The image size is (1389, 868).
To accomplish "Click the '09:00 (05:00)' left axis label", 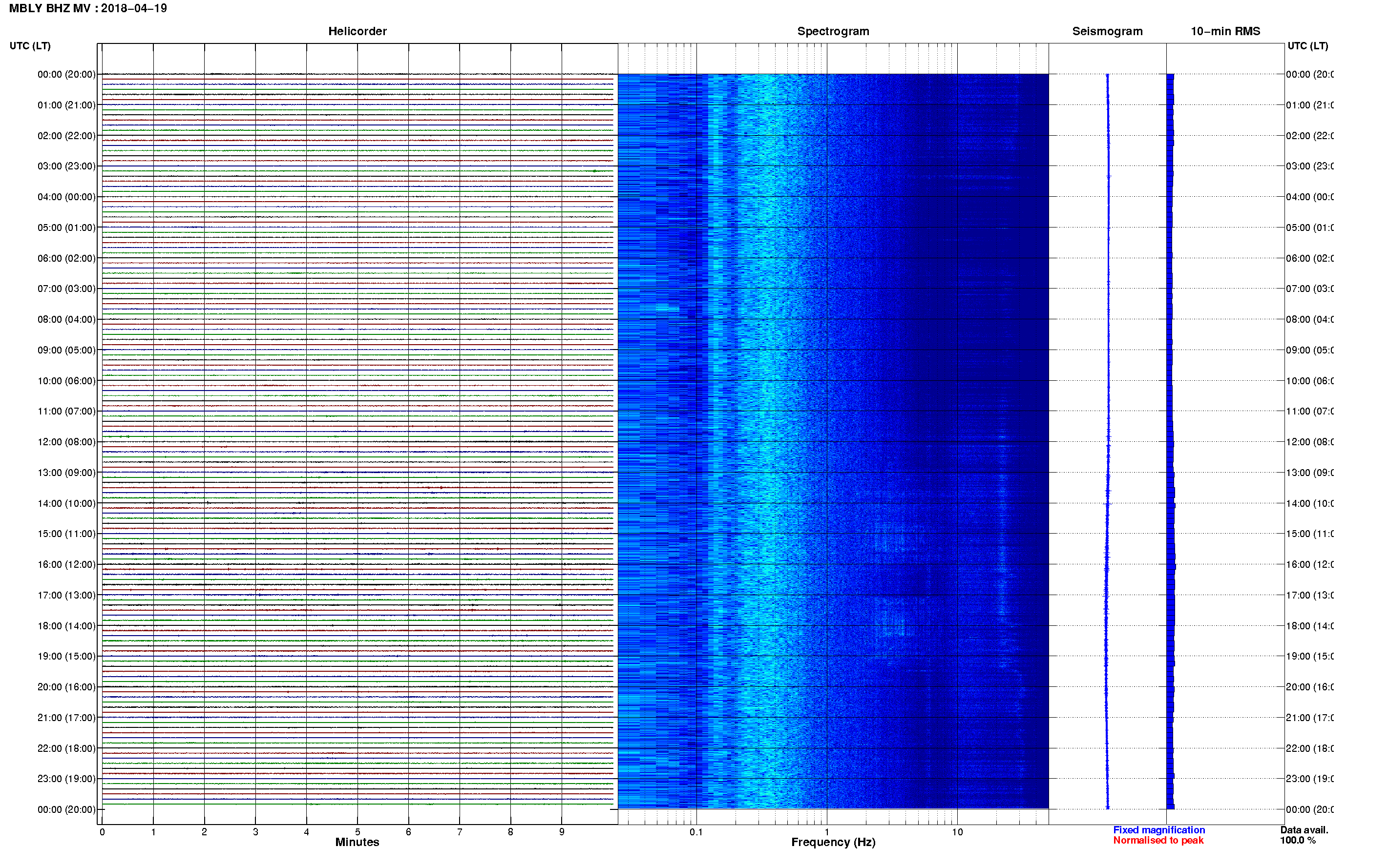I will click(x=66, y=350).
